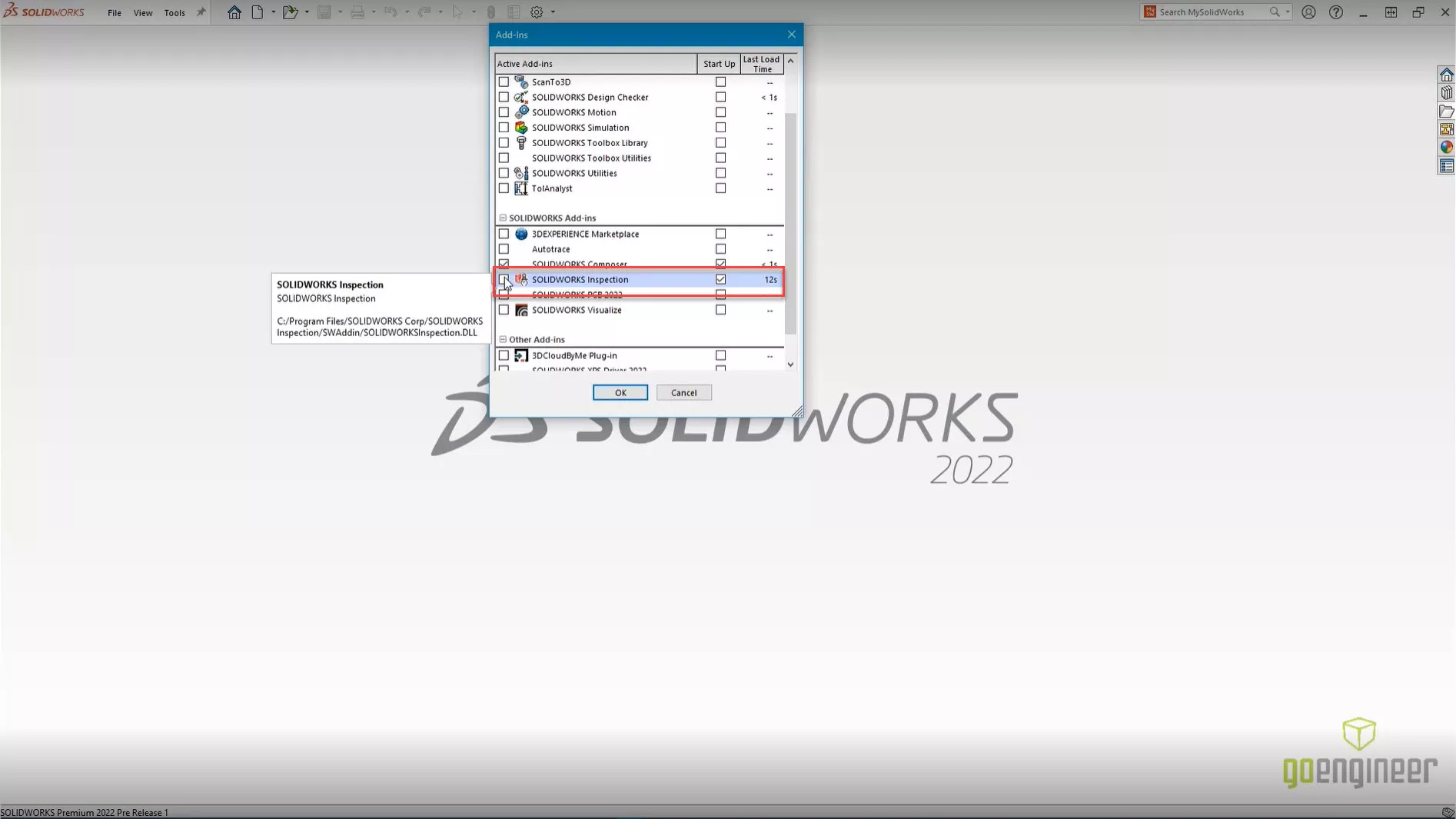Open the search type dropdown arrow
Screen dimensions: 1456x819
(1288, 12)
